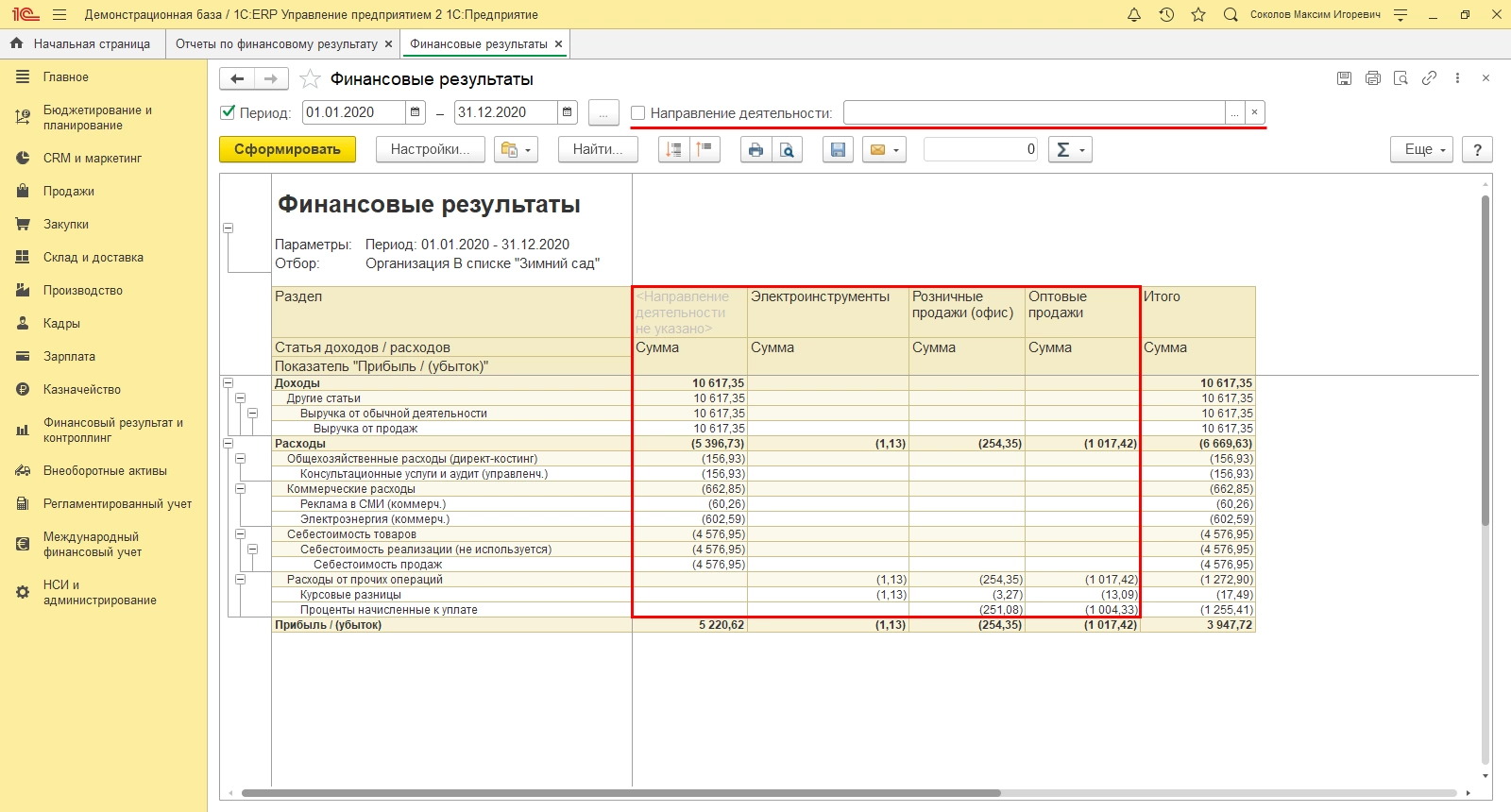Viewport: 1511px width, 812px height.
Task: Open the Еще dropdown menu
Action: 1420,150
